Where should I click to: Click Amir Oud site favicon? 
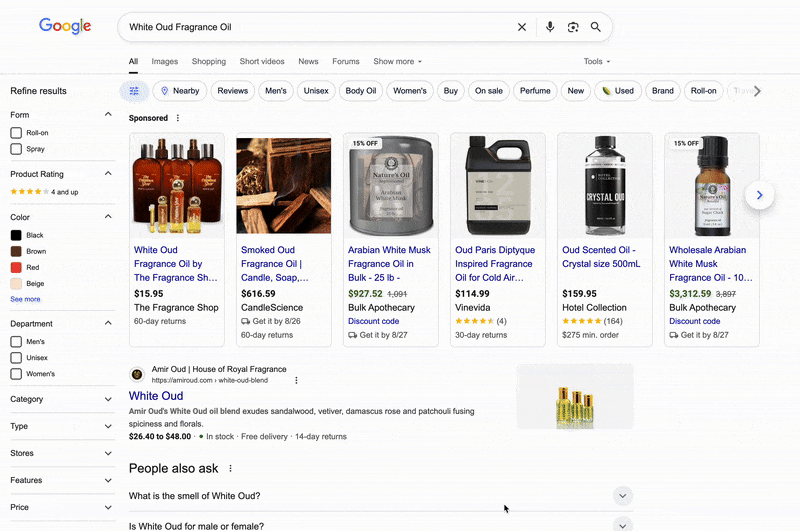click(x=137, y=375)
